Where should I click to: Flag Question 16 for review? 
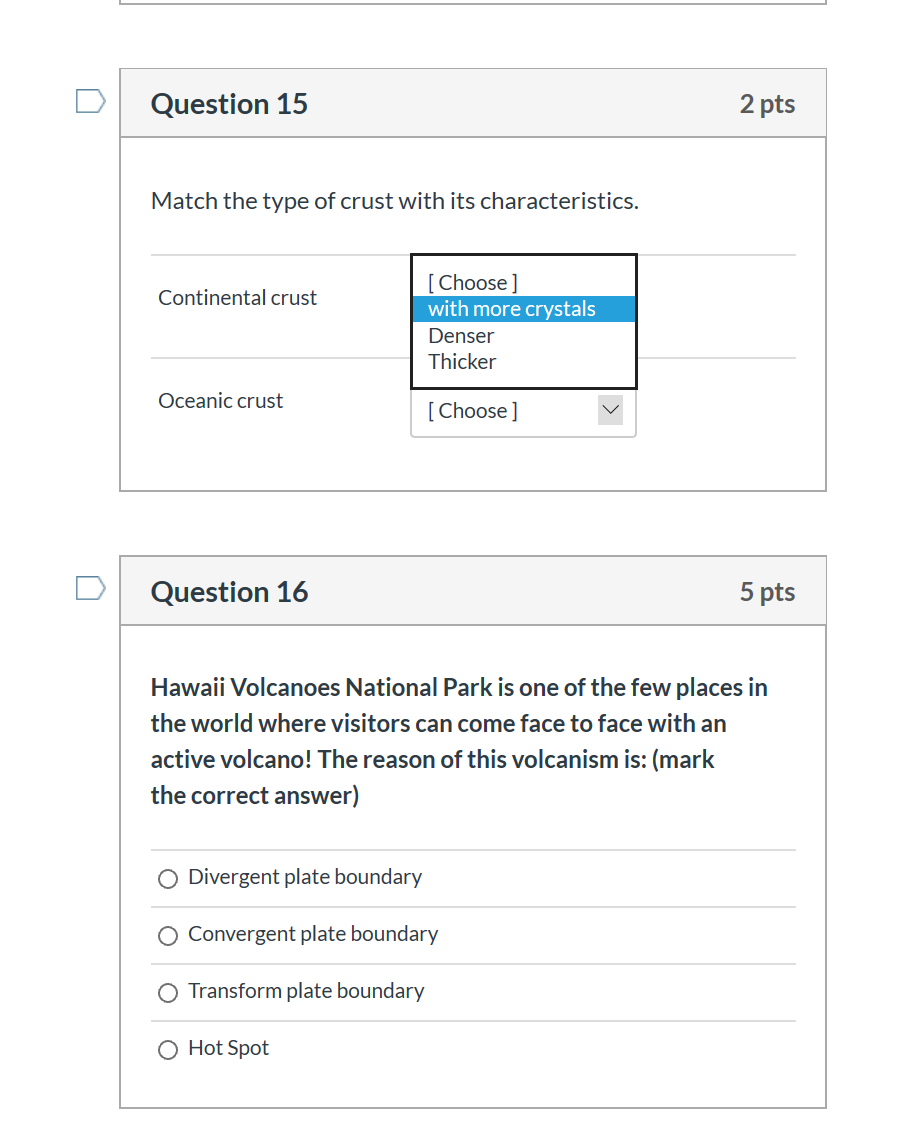click(x=91, y=588)
